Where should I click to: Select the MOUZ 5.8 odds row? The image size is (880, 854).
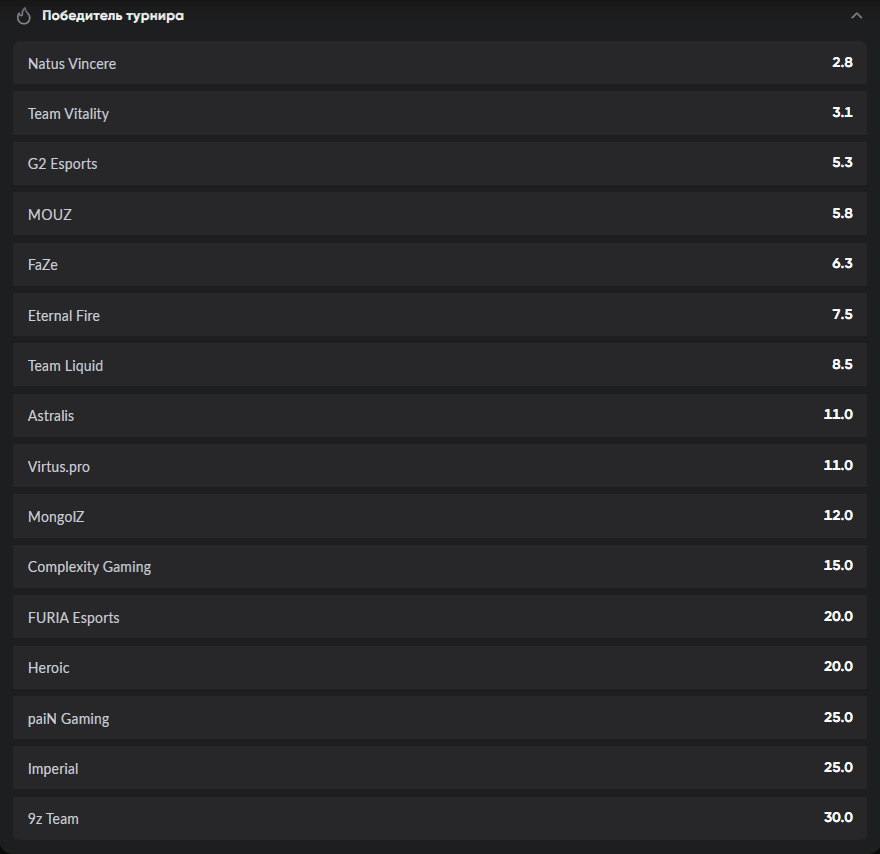coord(439,214)
